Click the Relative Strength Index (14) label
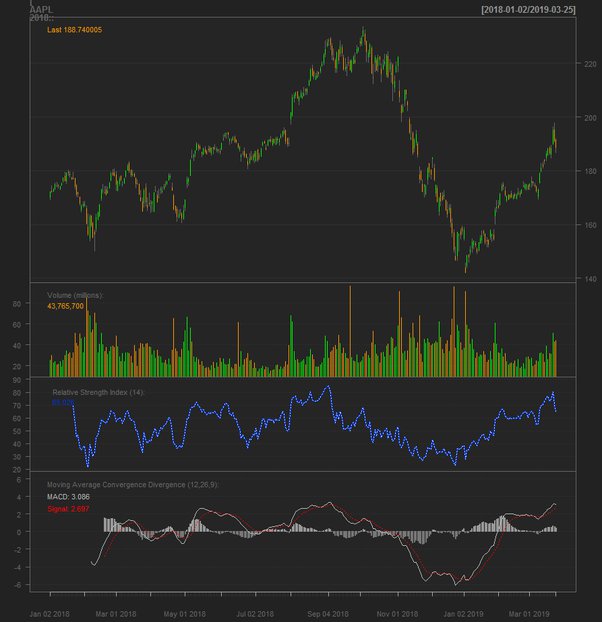Screen dimensions: 602x622 point(98,392)
